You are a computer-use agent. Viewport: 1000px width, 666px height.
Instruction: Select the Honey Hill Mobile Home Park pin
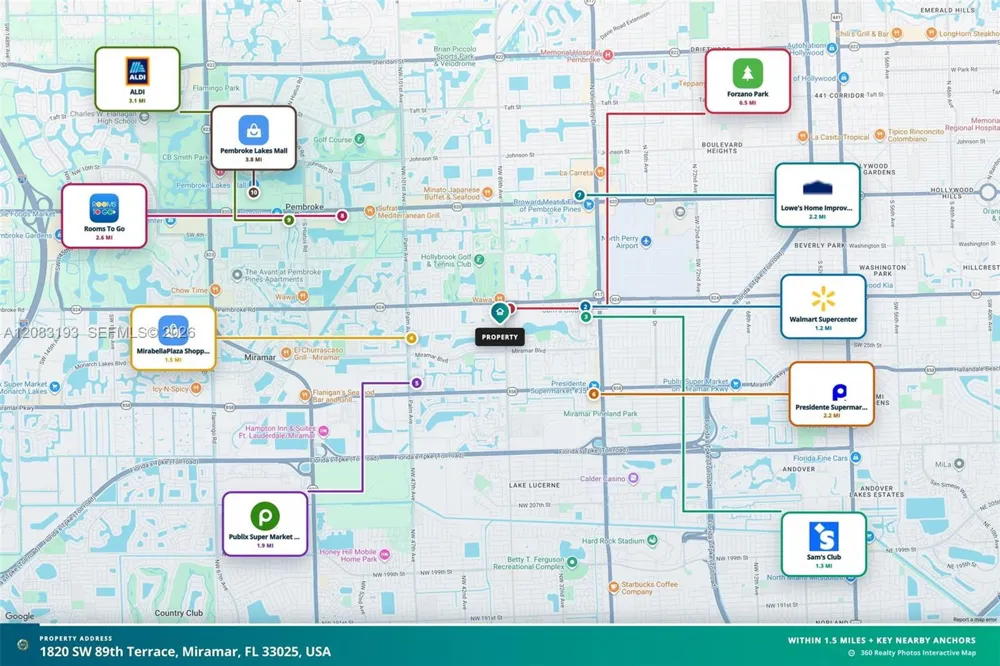pos(385,555)
